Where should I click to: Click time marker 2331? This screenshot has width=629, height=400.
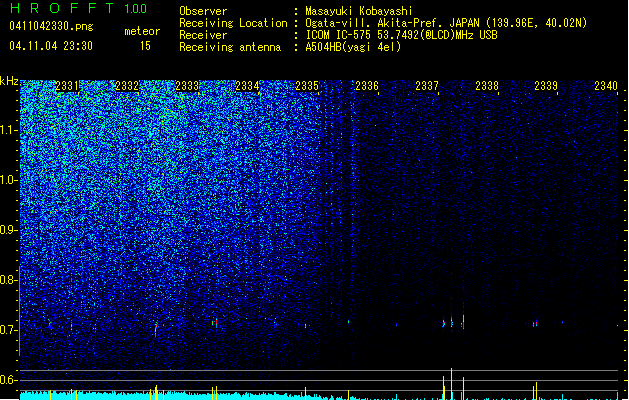click(67, 86)
